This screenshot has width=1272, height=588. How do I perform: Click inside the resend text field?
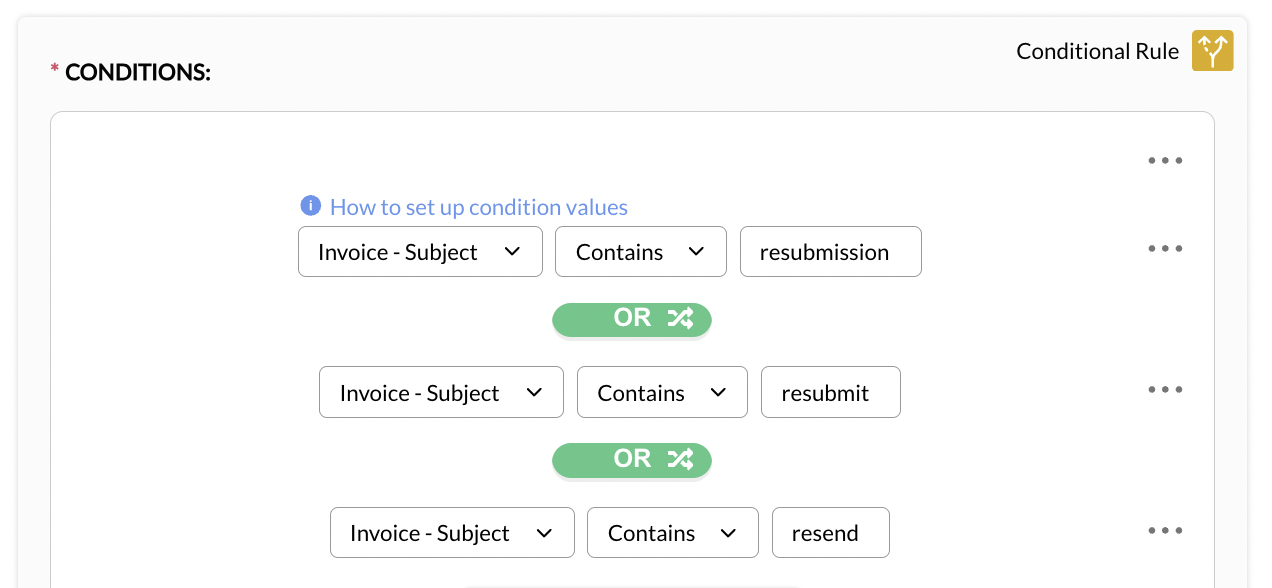(831, 532)
